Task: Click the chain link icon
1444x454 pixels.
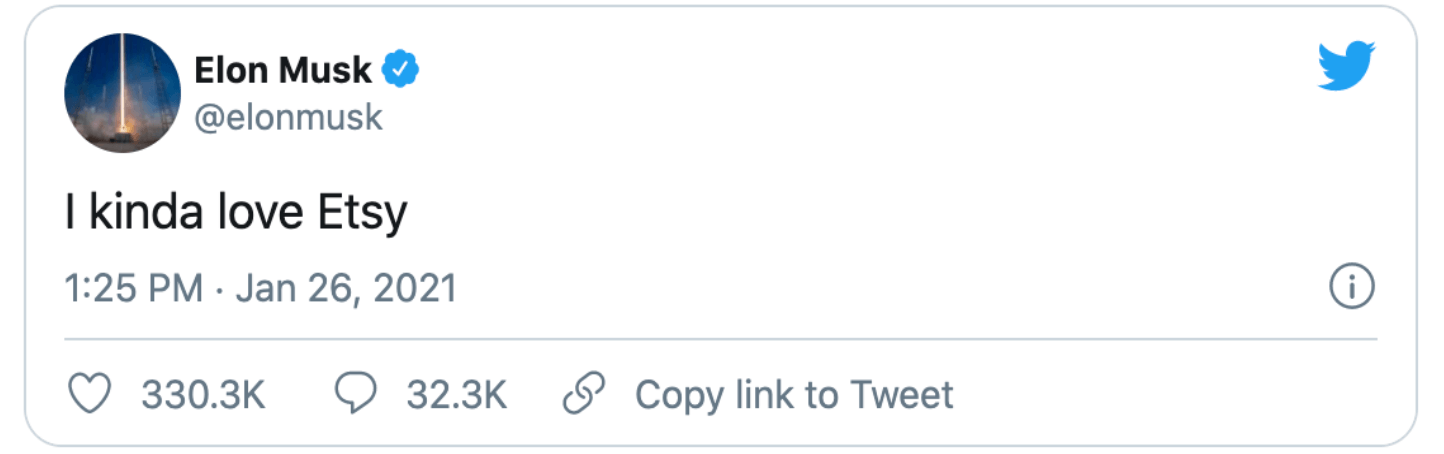Action: pos(585,394)
